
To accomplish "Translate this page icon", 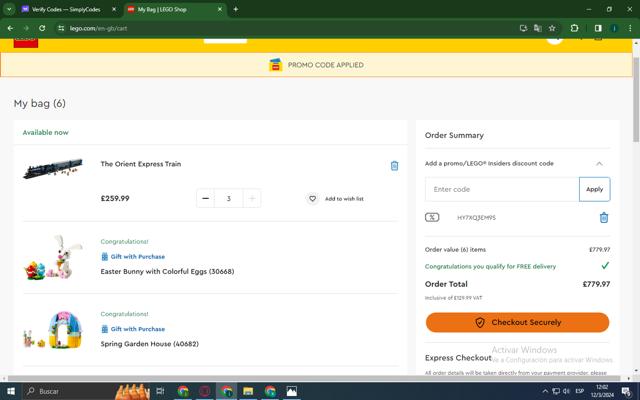I will pyautogui.click(x=538, y=28).
